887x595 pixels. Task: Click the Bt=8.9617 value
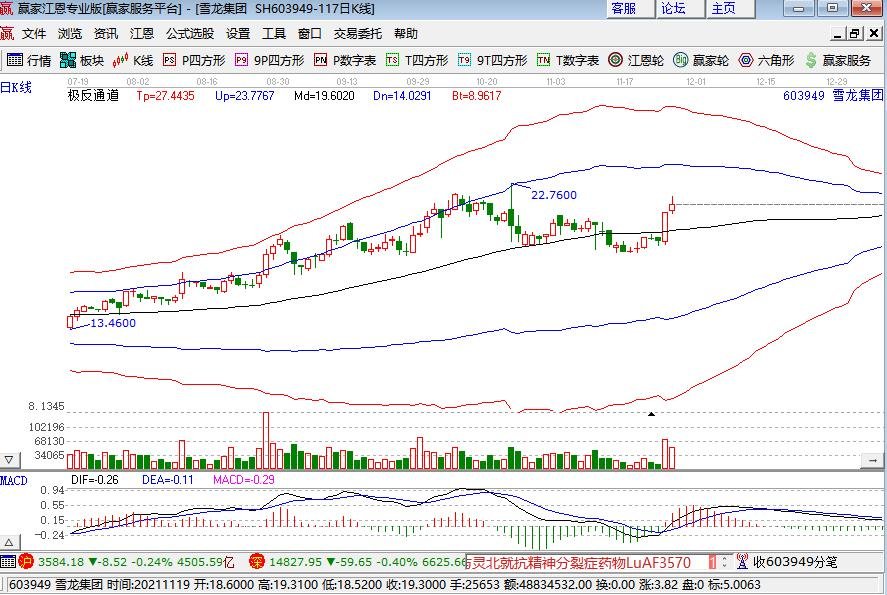[x=476, y=96]
